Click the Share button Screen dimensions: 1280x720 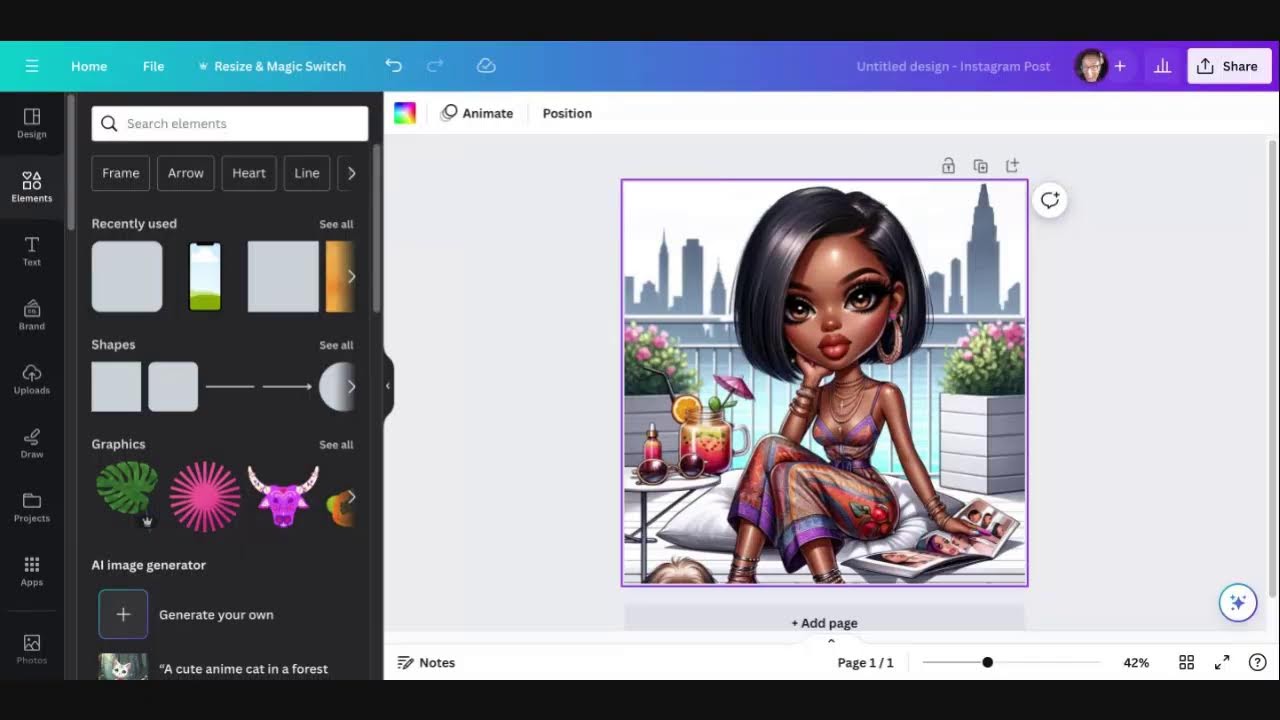point(1229,66)
